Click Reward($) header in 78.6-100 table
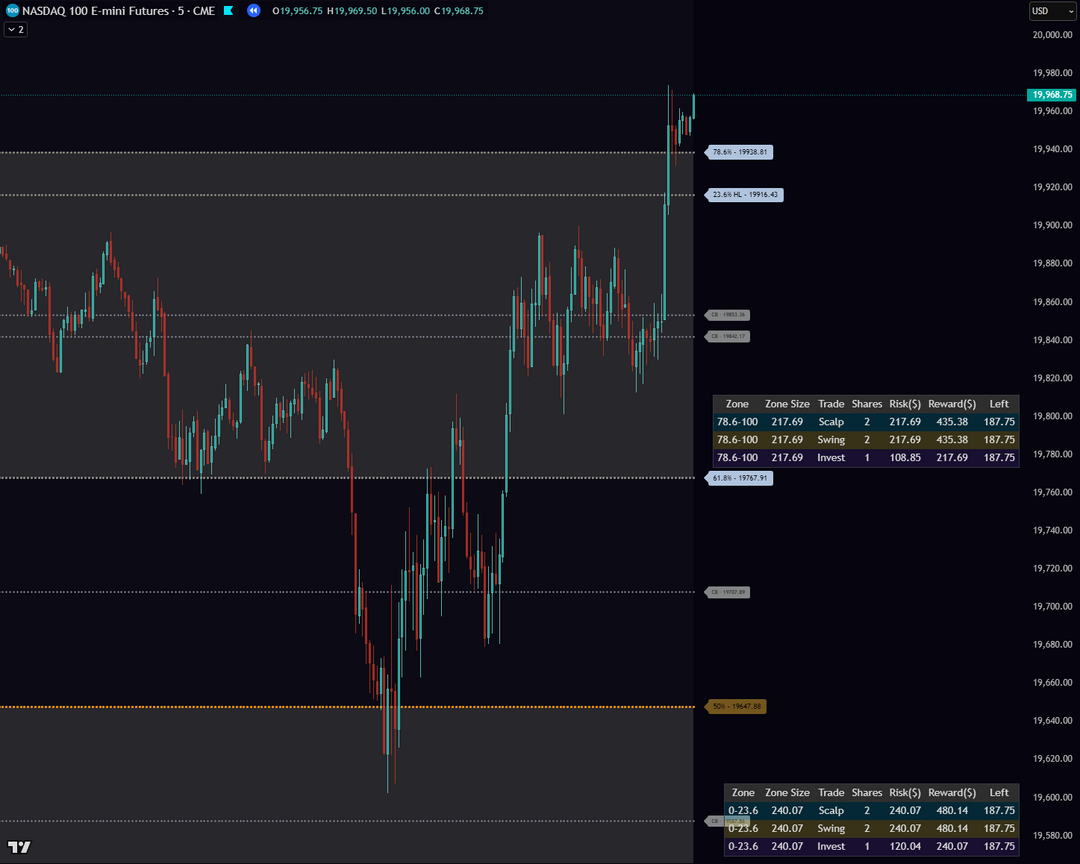 coord(952,404)
